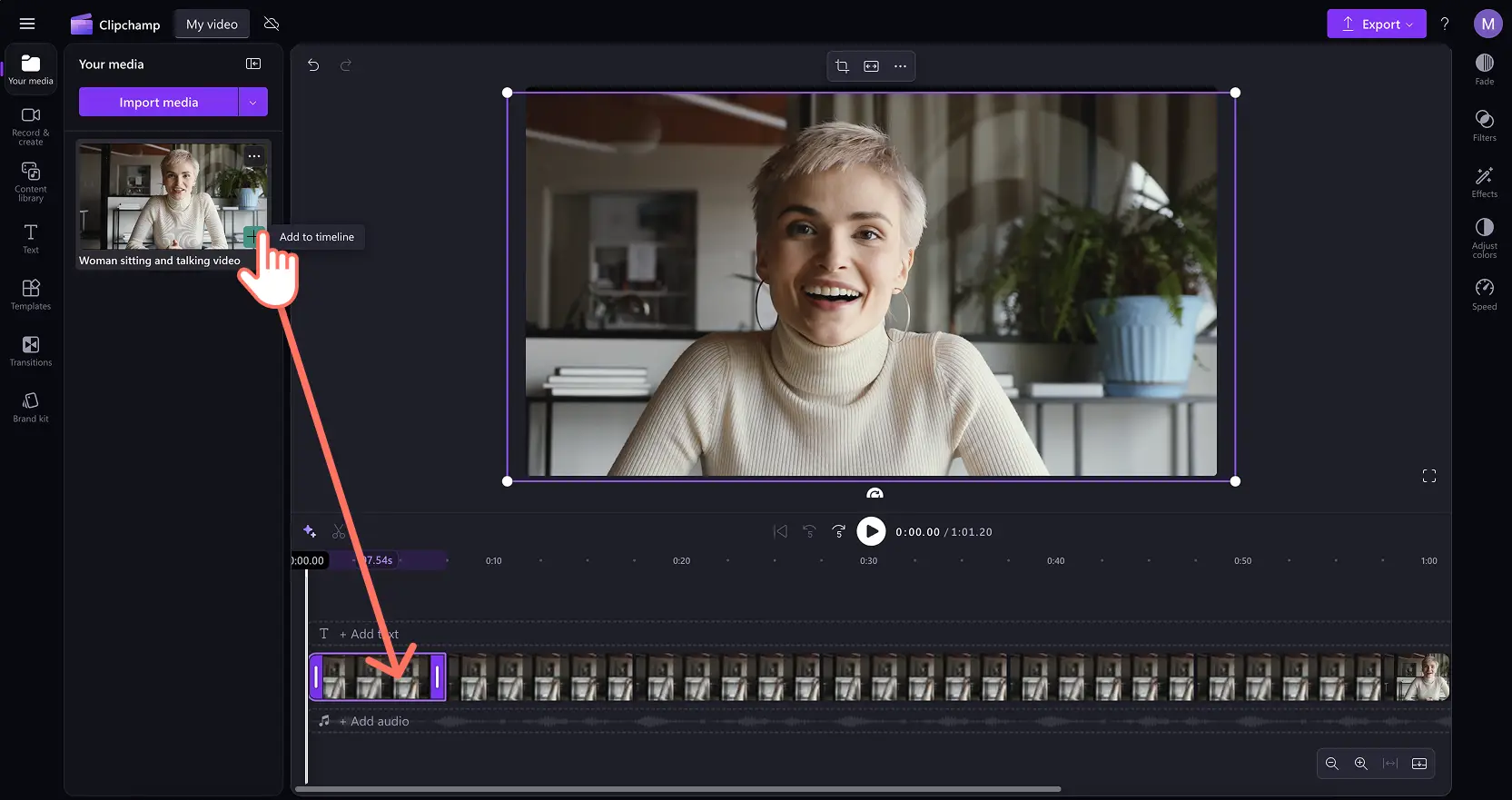Click the video preview canvas
The width and height of the screenshot is (1512, 800).
[871, 285]
